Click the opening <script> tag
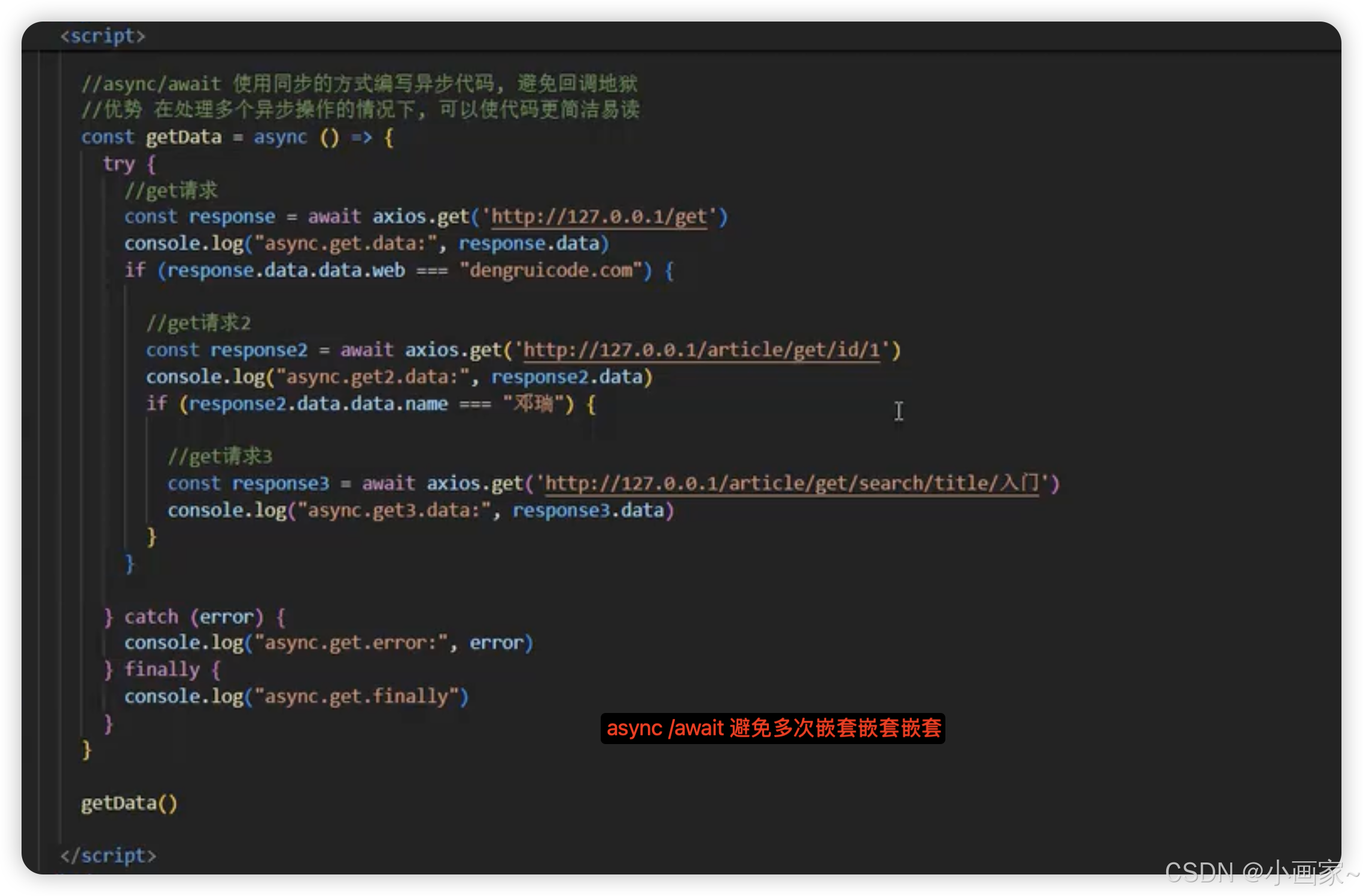This screenshot has width=1363, height=896. coord(102,36)
